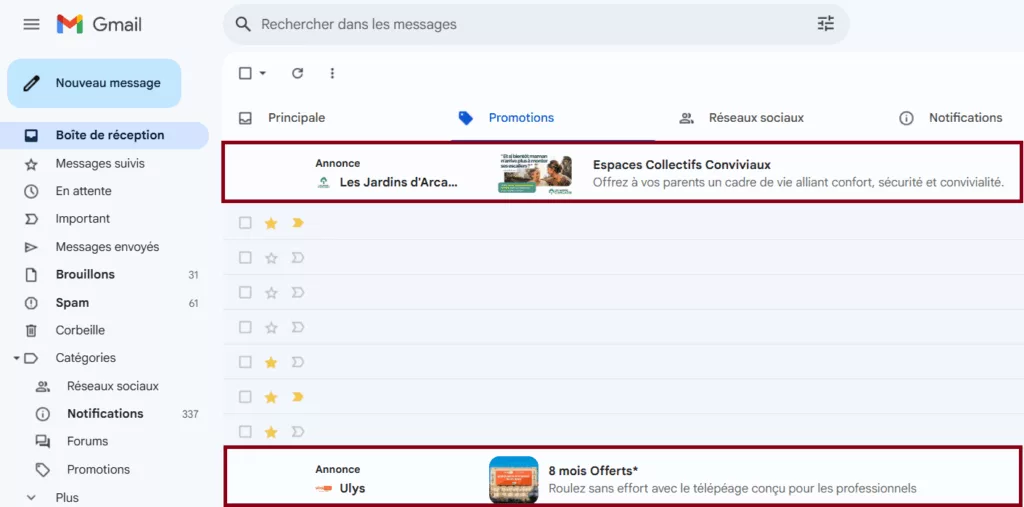Click the magnifier search icon
This screenshot has width=1024, height=507.
(243, 25)
